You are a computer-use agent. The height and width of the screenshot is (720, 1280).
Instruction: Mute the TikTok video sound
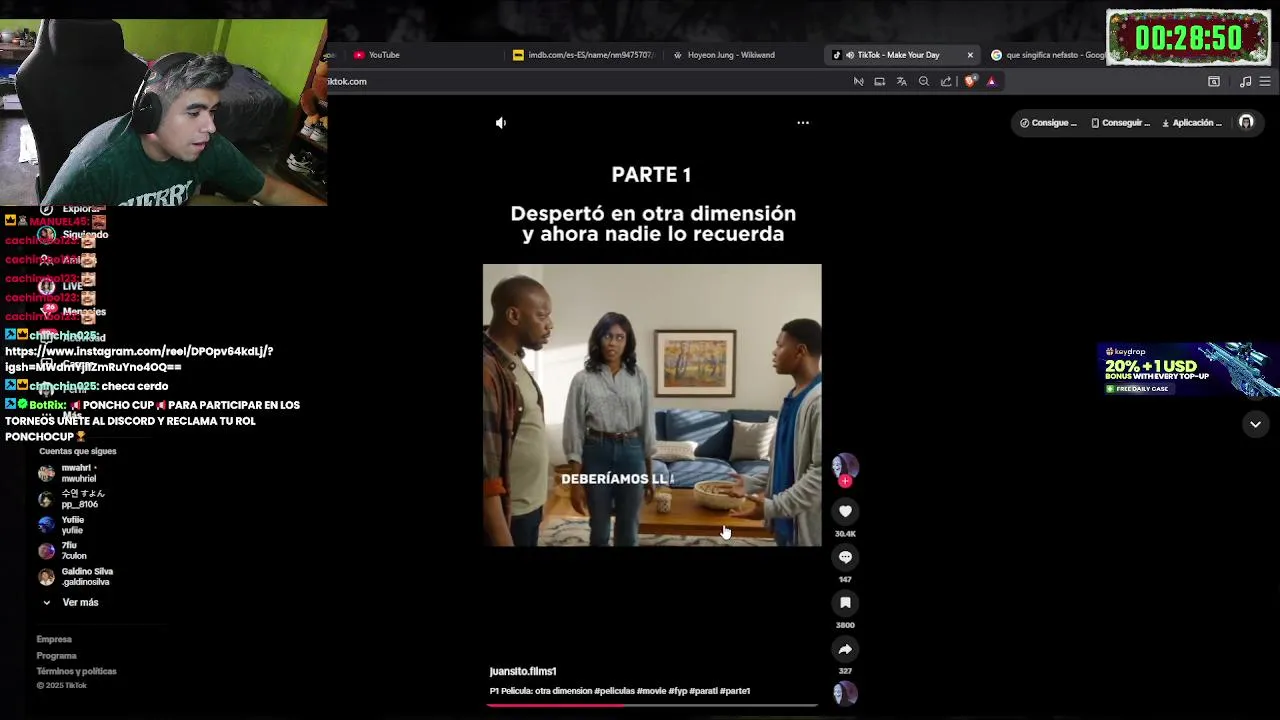click(x=501, y=123)
